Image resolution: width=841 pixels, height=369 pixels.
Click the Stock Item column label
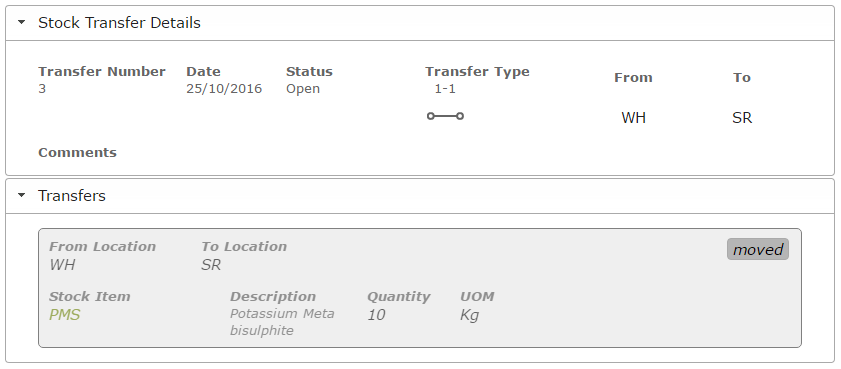point(90,297)
